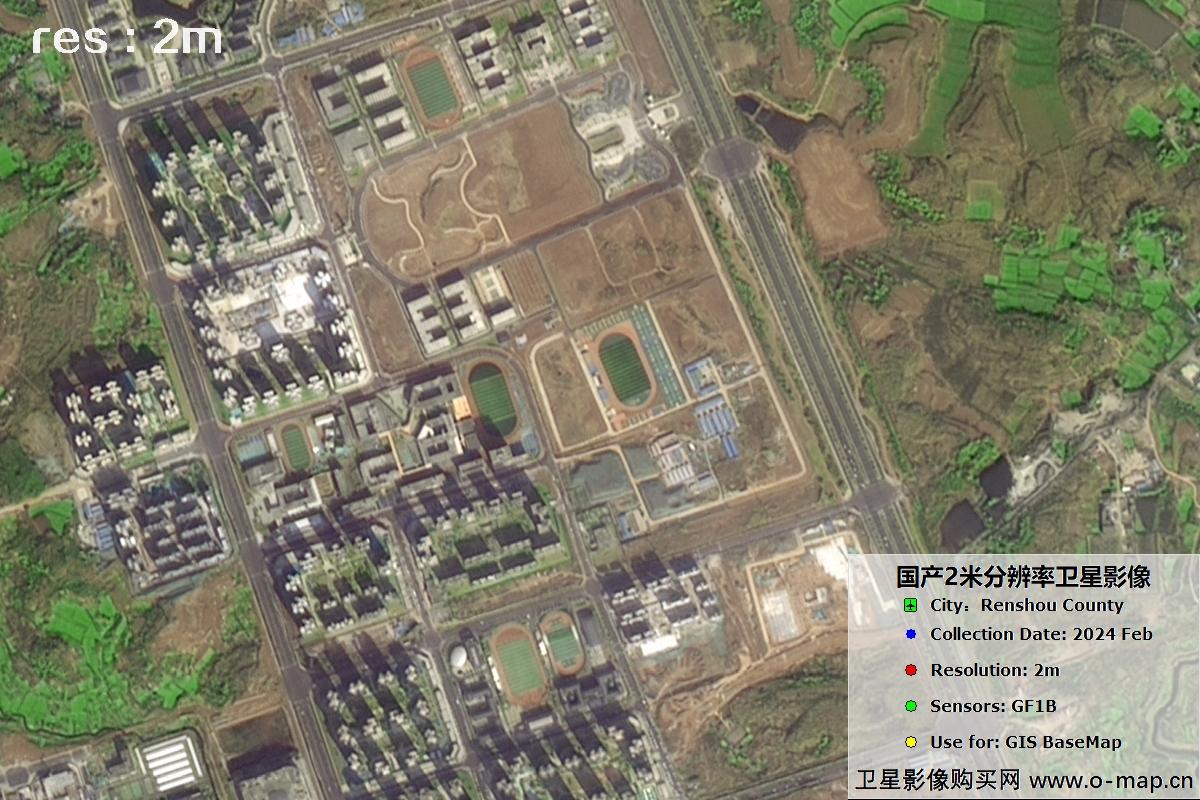Click the 'City: Renshou County' label
The height and width of the screenshot is (800, 1200).
point(1026,605)
